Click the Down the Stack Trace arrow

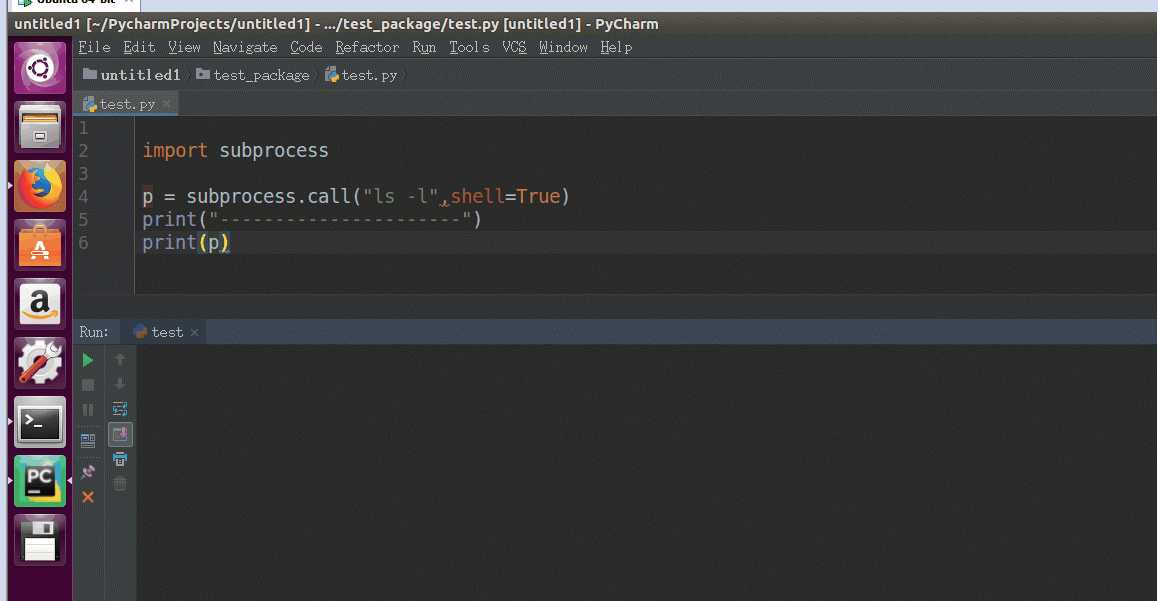pos(120,384)
